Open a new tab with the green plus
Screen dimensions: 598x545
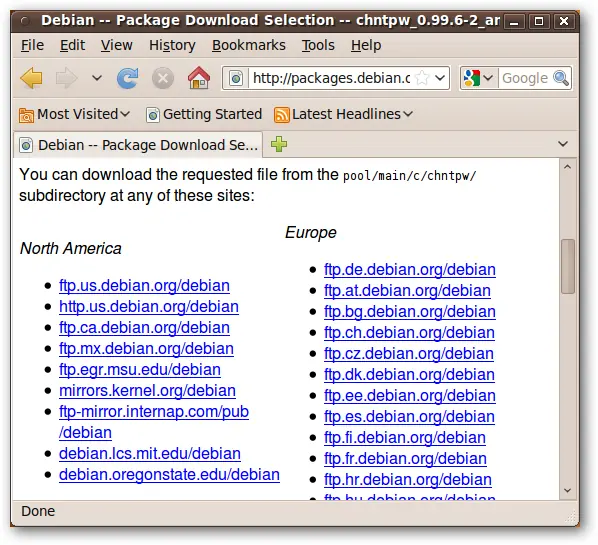point(279,144)
